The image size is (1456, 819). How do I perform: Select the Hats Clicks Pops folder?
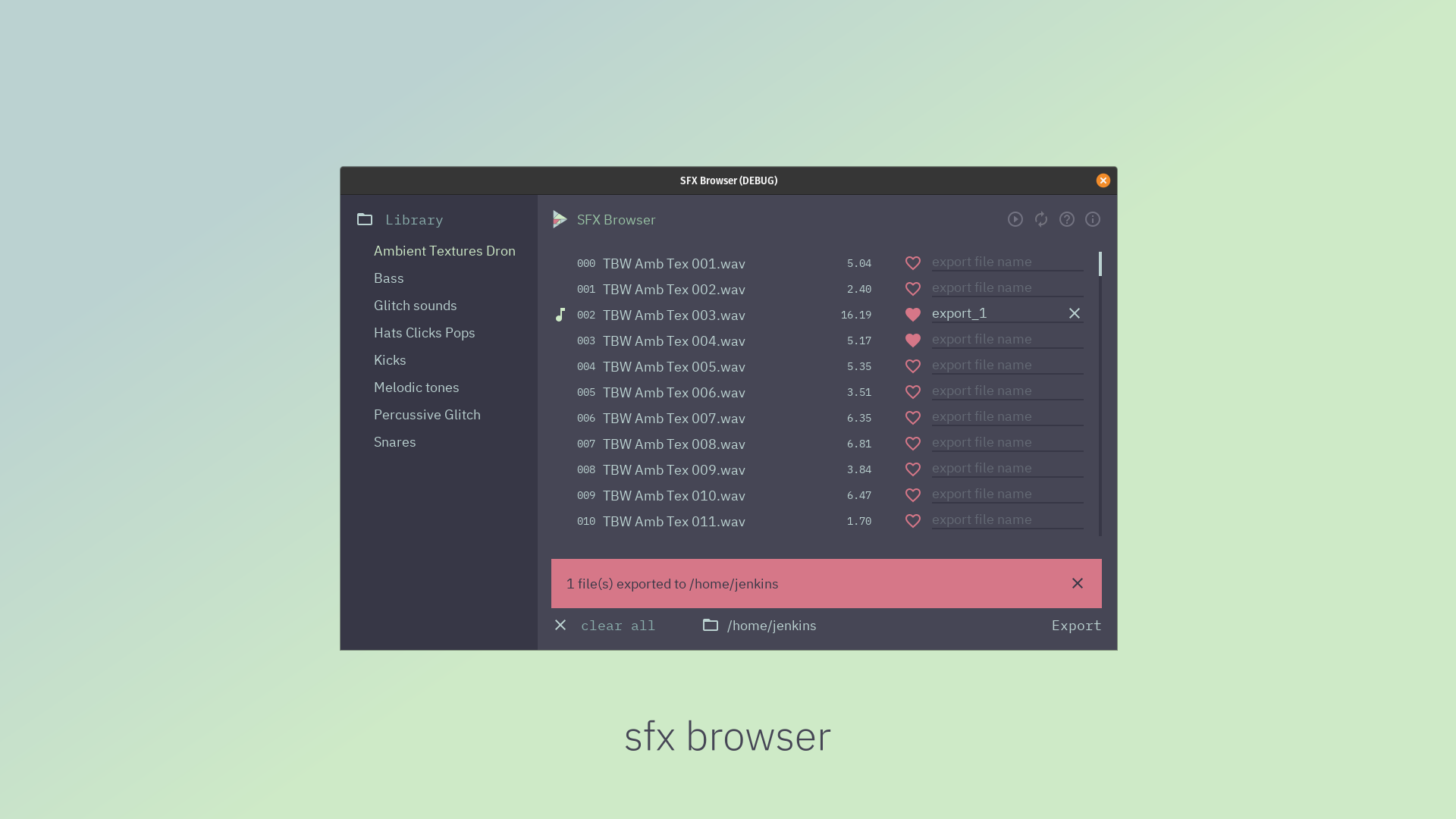pos(424,333)
